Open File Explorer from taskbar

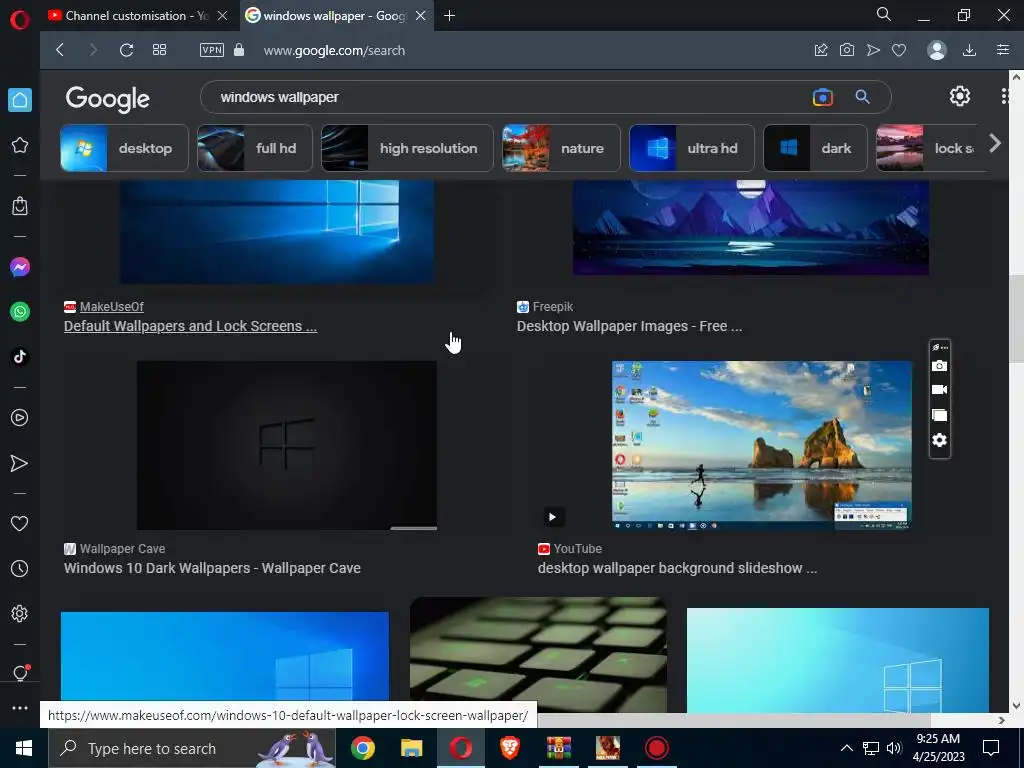pyautogui.click(x=411, y=748)
